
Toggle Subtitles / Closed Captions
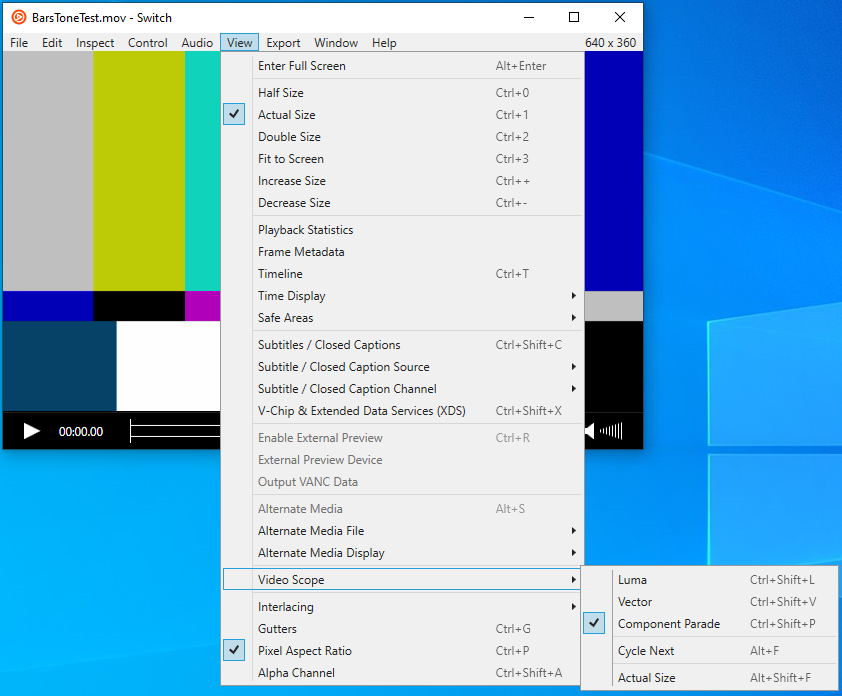[402, 345]
